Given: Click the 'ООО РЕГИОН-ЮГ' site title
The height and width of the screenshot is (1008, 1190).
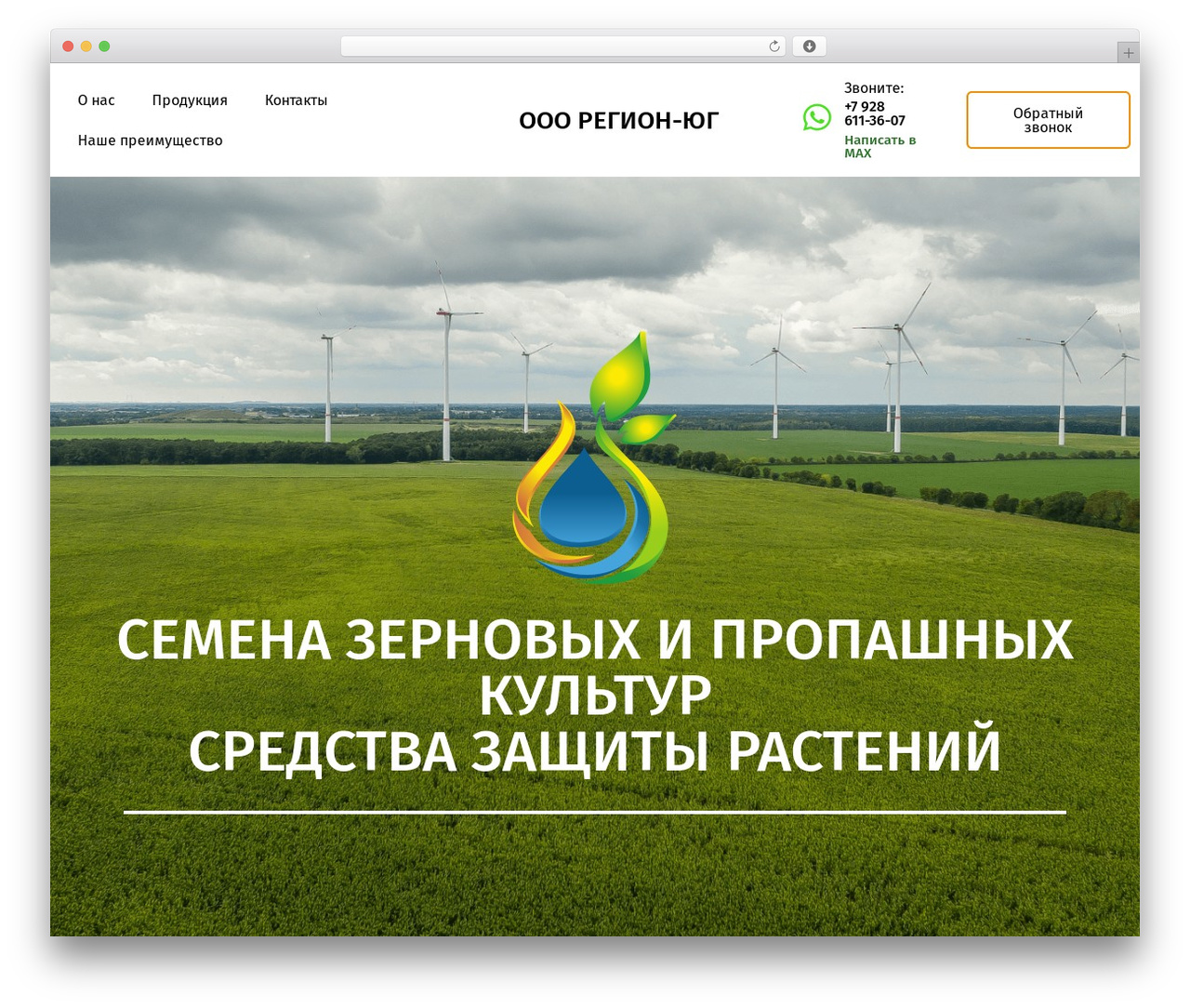Looking at the screenshot, I should [619, 121].
